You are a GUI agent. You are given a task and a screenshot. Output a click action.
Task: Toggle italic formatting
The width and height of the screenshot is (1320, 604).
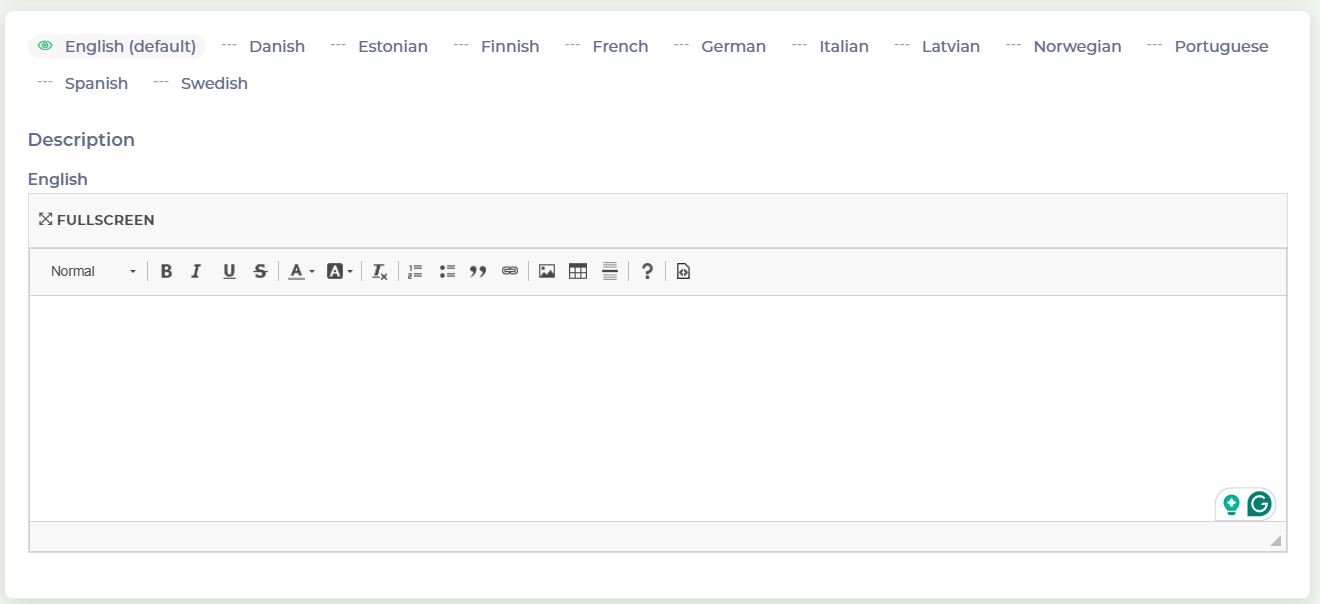point(197,271)
